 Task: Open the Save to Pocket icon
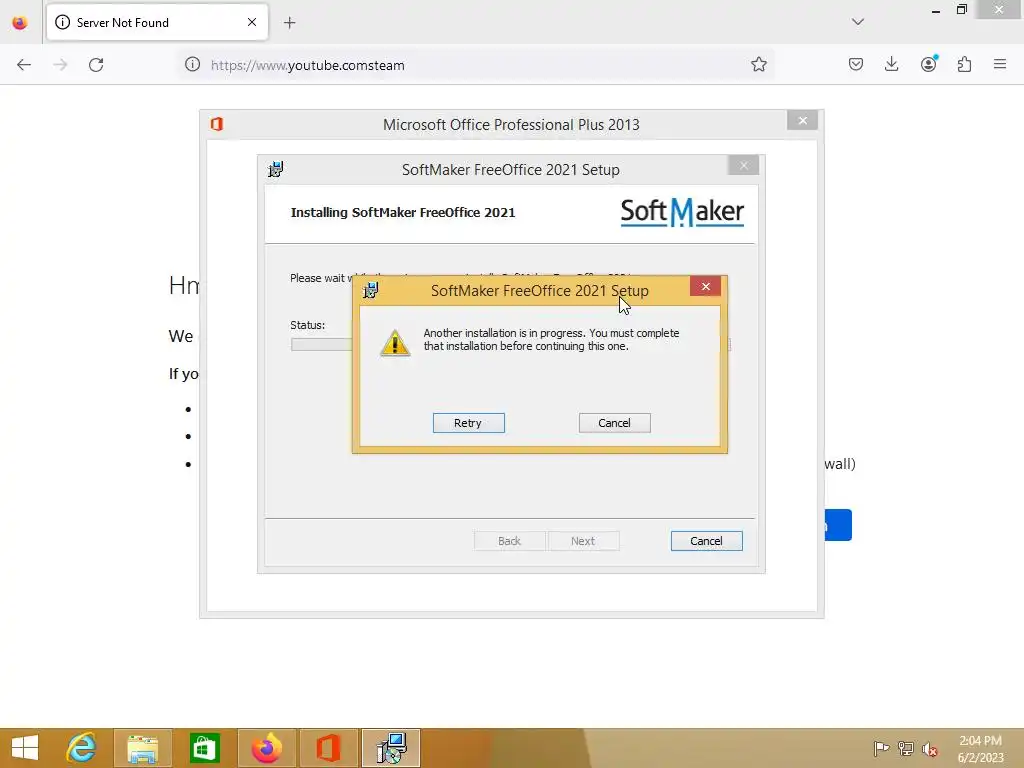tap(856, 64)
